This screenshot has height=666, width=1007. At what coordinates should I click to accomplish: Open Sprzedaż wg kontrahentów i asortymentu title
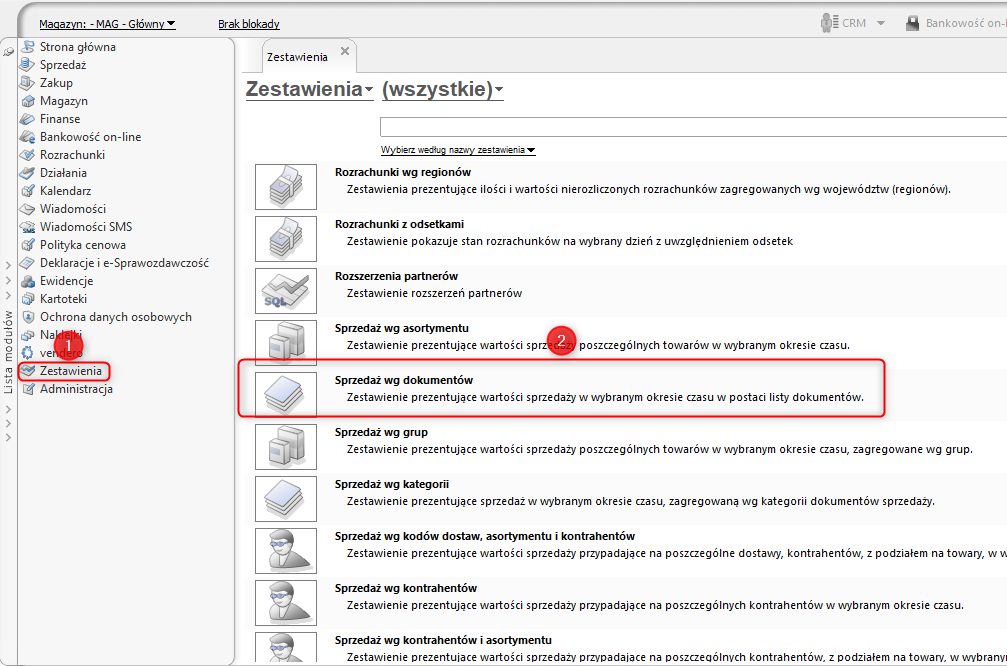click(x=443, y=640)
